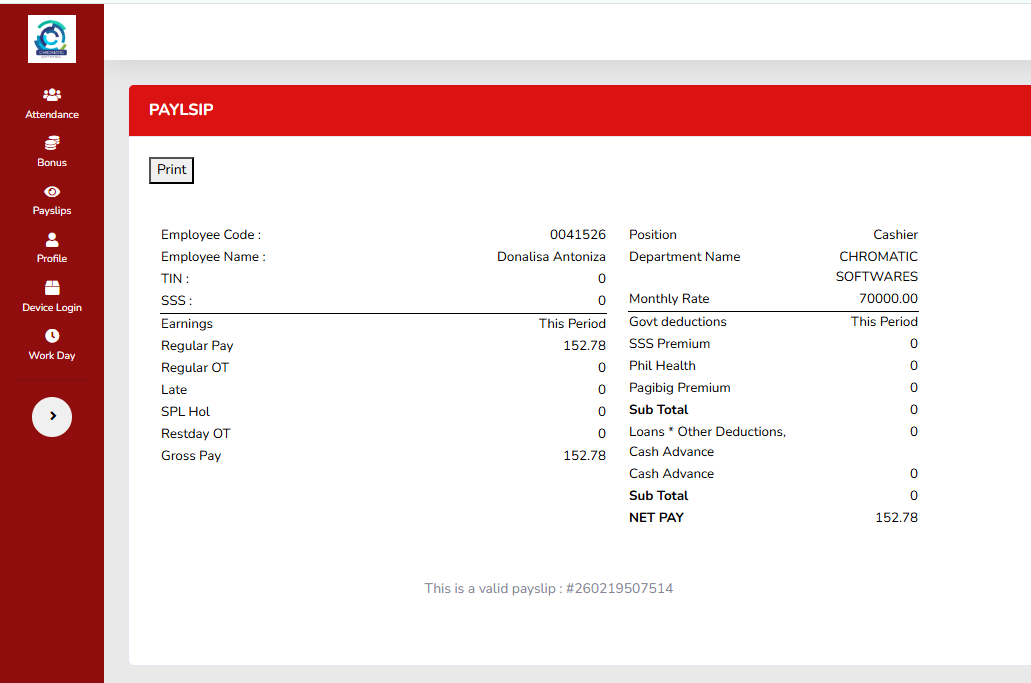Click the Restday OT label

[x=195, y=434]
